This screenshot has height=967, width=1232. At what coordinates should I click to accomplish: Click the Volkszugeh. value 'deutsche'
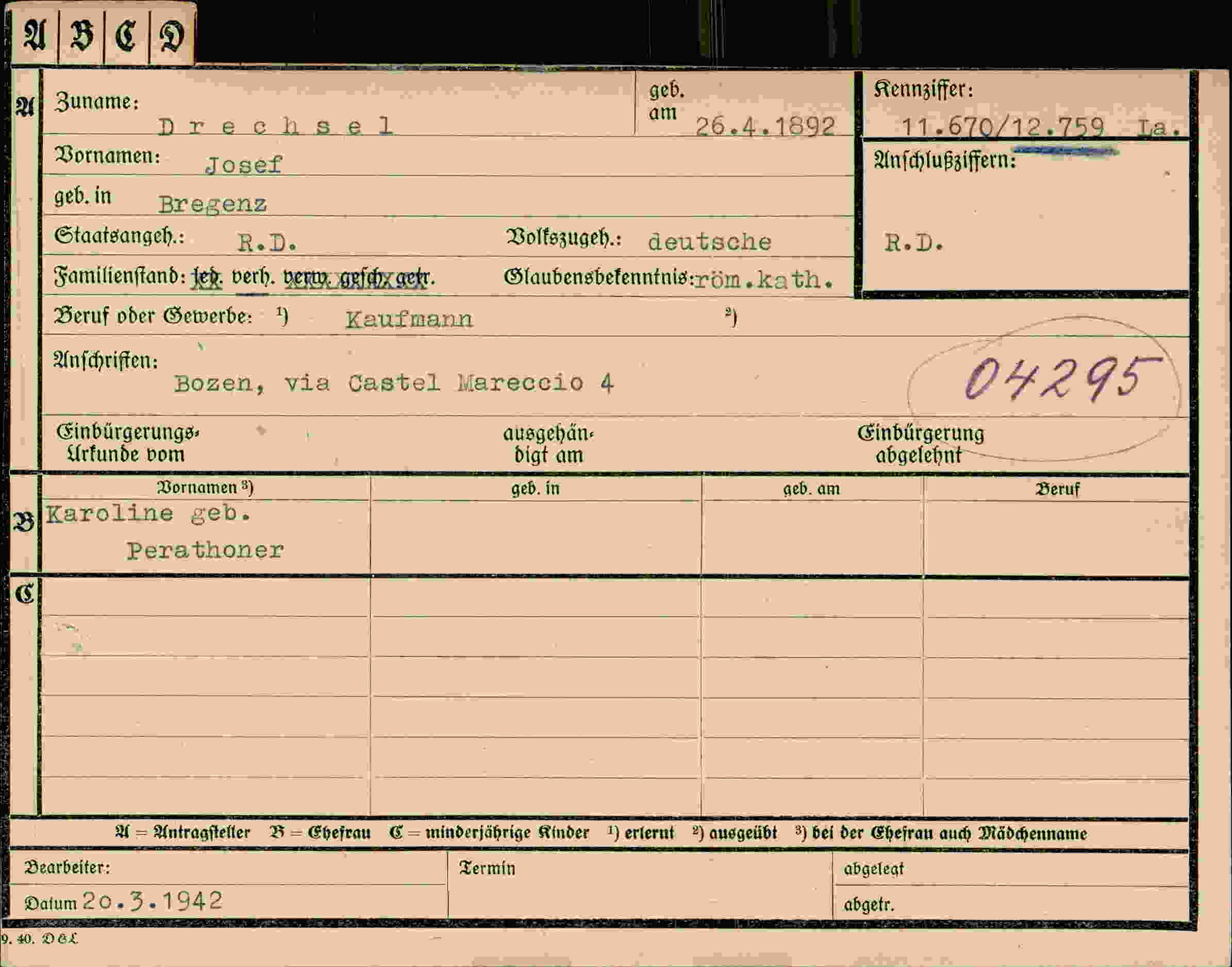pos(709,242)
